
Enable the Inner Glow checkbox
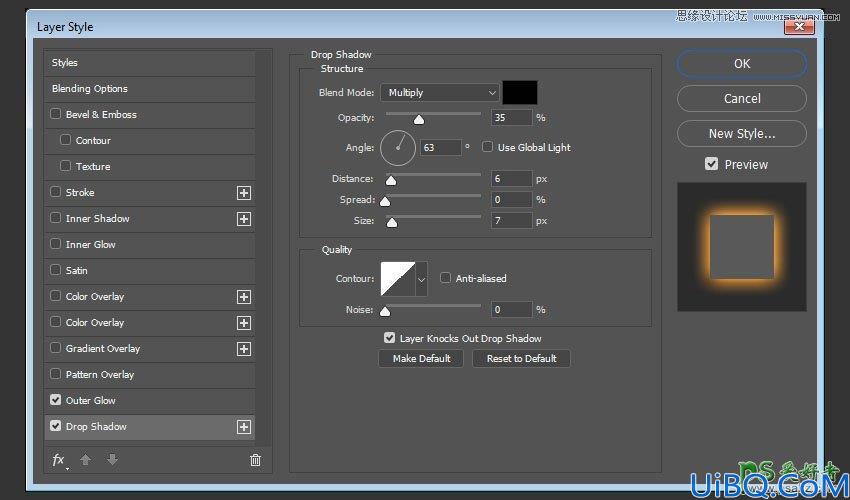tap(55, 244)
